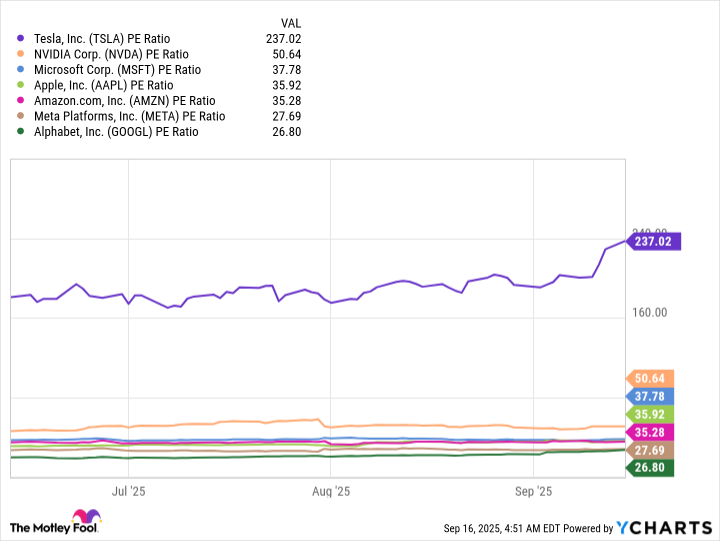Click the magenta 35.28 chart tag
720x541 pixels.
(650, 432)
